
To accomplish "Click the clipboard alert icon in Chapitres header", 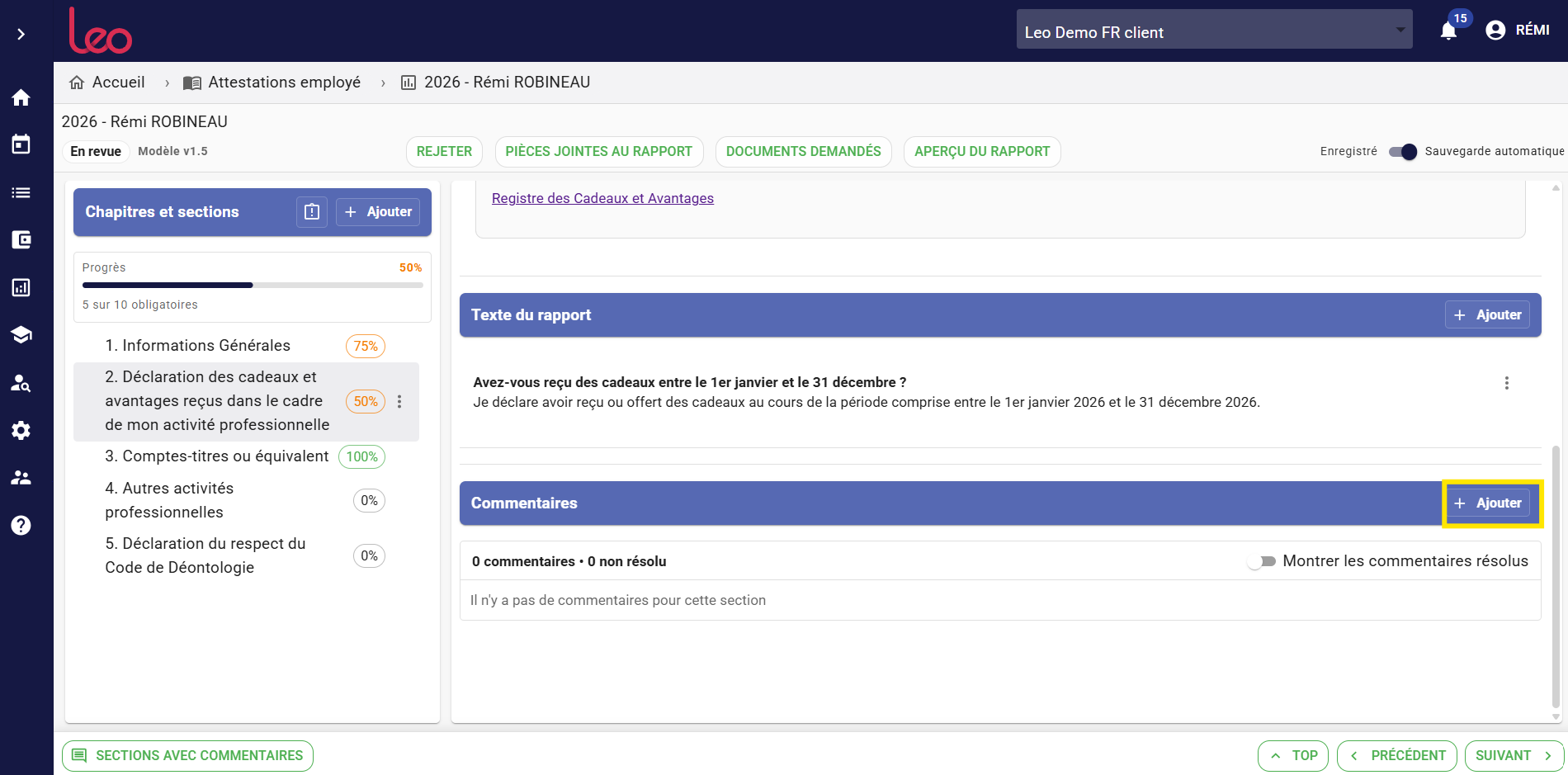I will pyautogui.click(x=312, y=212).
